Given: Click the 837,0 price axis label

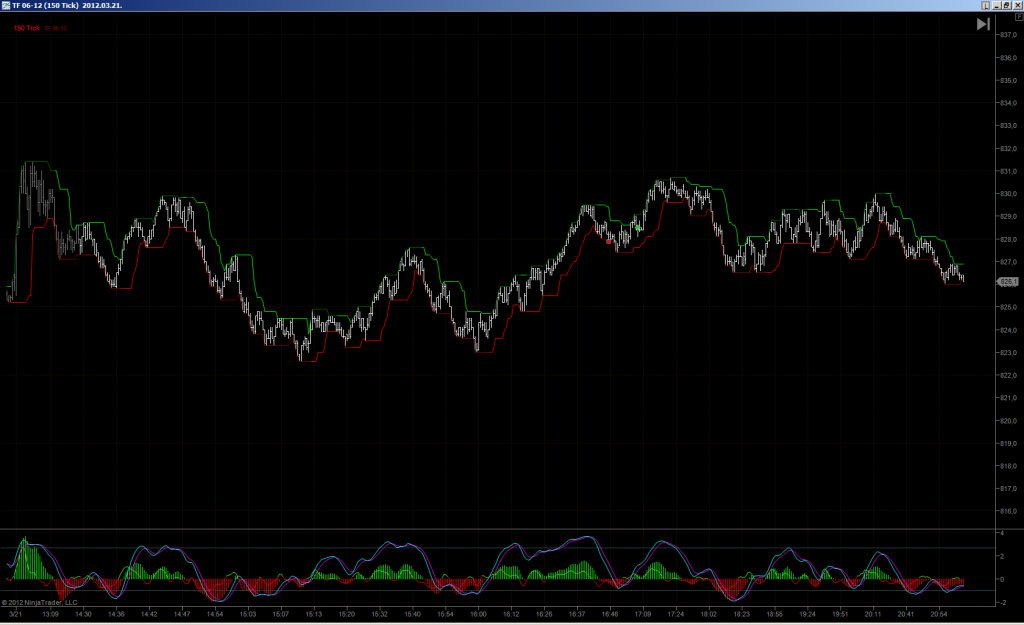Looking at the screenshot, I should tap(1008, 35).
